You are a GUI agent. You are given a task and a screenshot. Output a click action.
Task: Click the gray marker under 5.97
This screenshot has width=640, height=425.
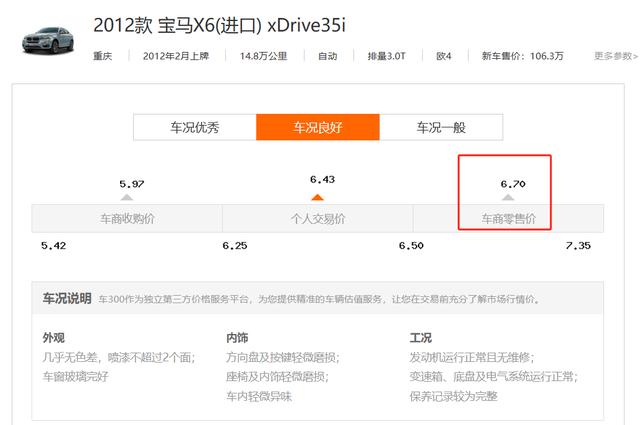coord(127,197)
